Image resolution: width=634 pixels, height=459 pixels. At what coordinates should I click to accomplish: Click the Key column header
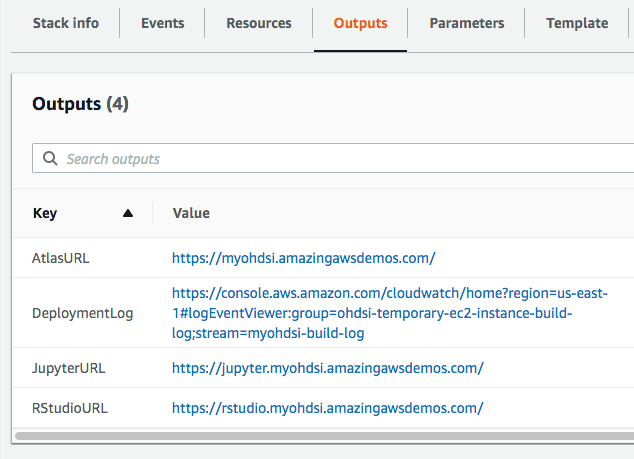pos(46,213)
